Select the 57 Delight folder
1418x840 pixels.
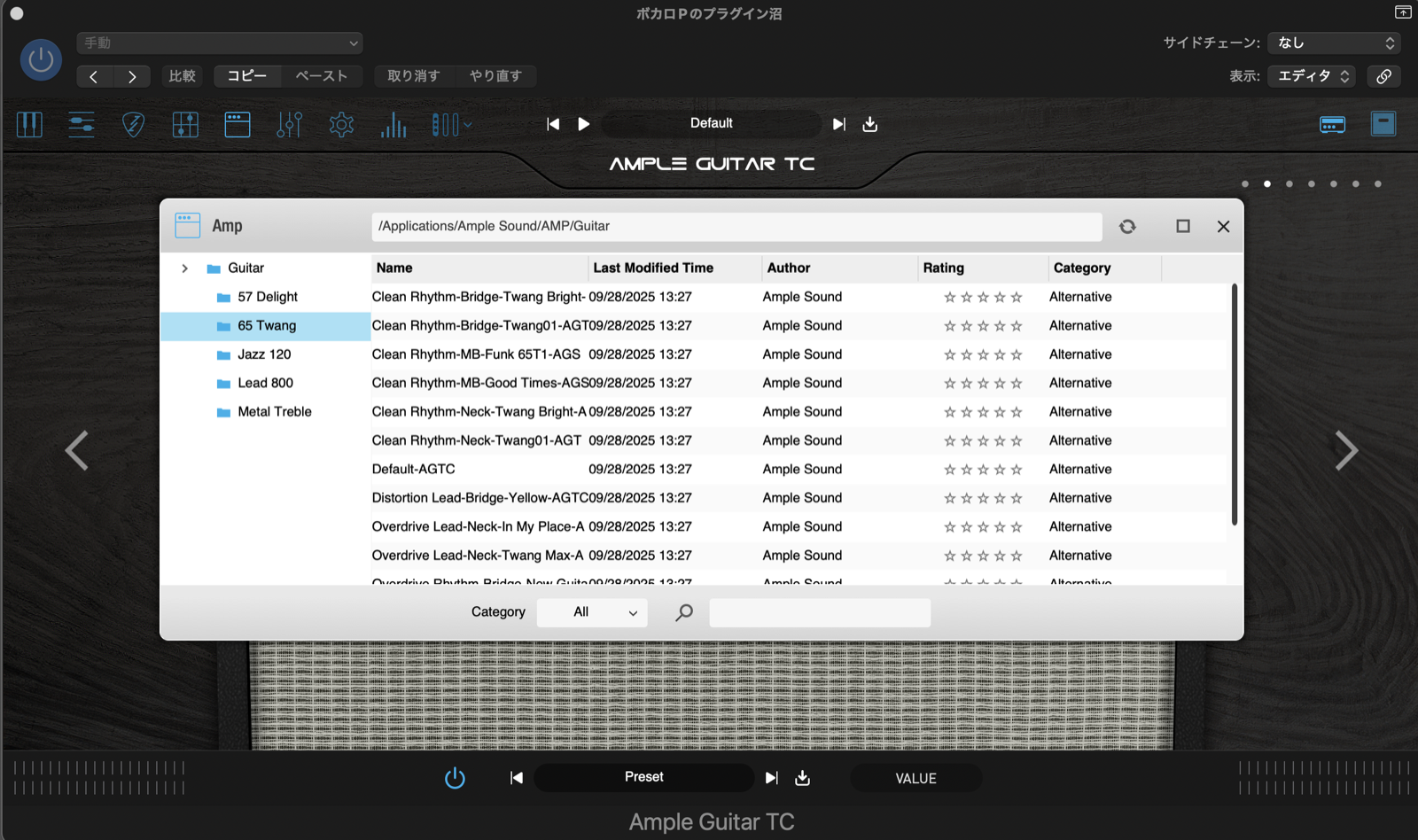266,297
